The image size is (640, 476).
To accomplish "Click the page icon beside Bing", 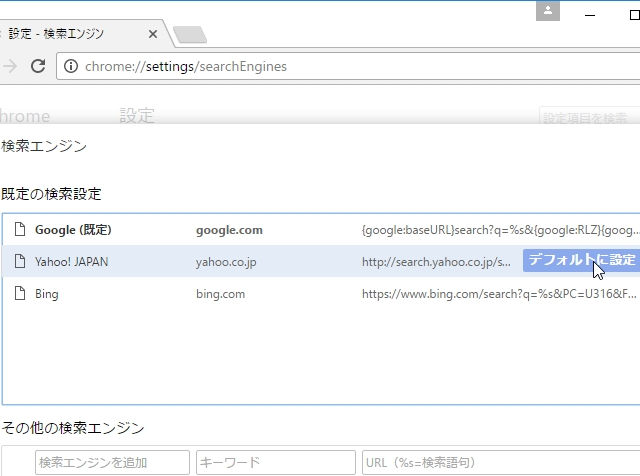I will pyautogui.click(x=20, y=293).
